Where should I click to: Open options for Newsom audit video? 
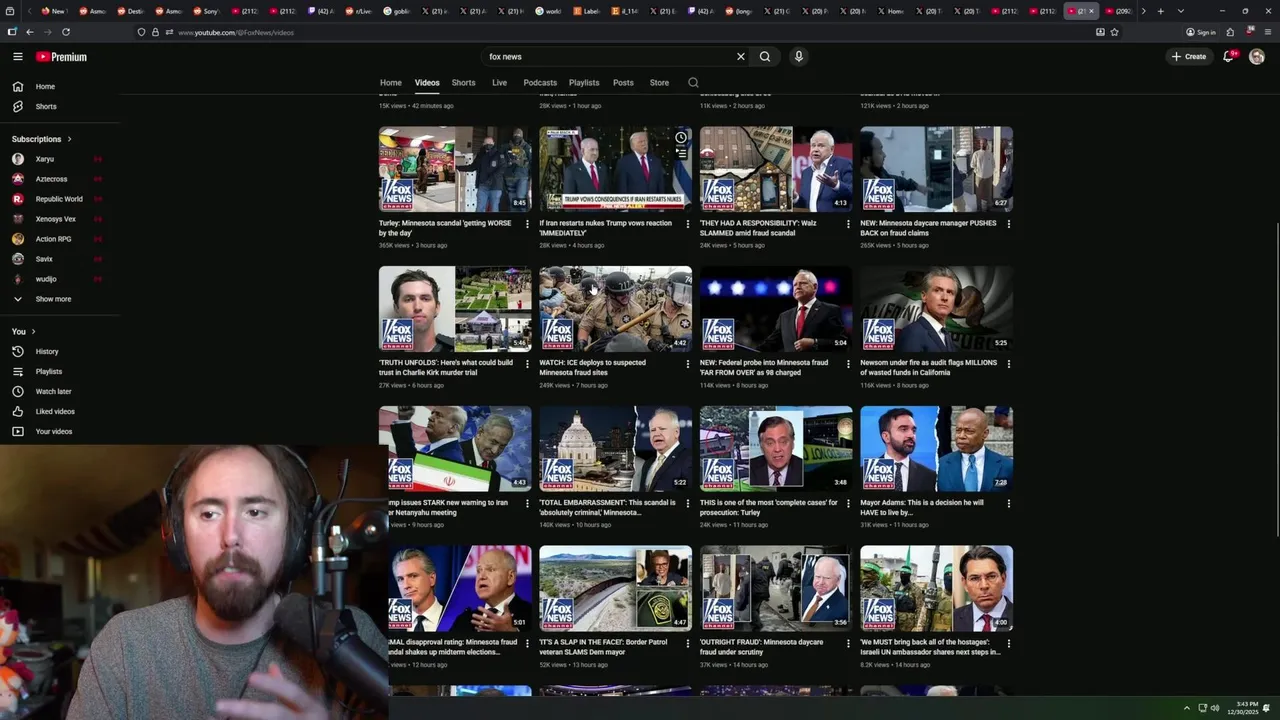pyautogui.click(x=1008, y=364)
